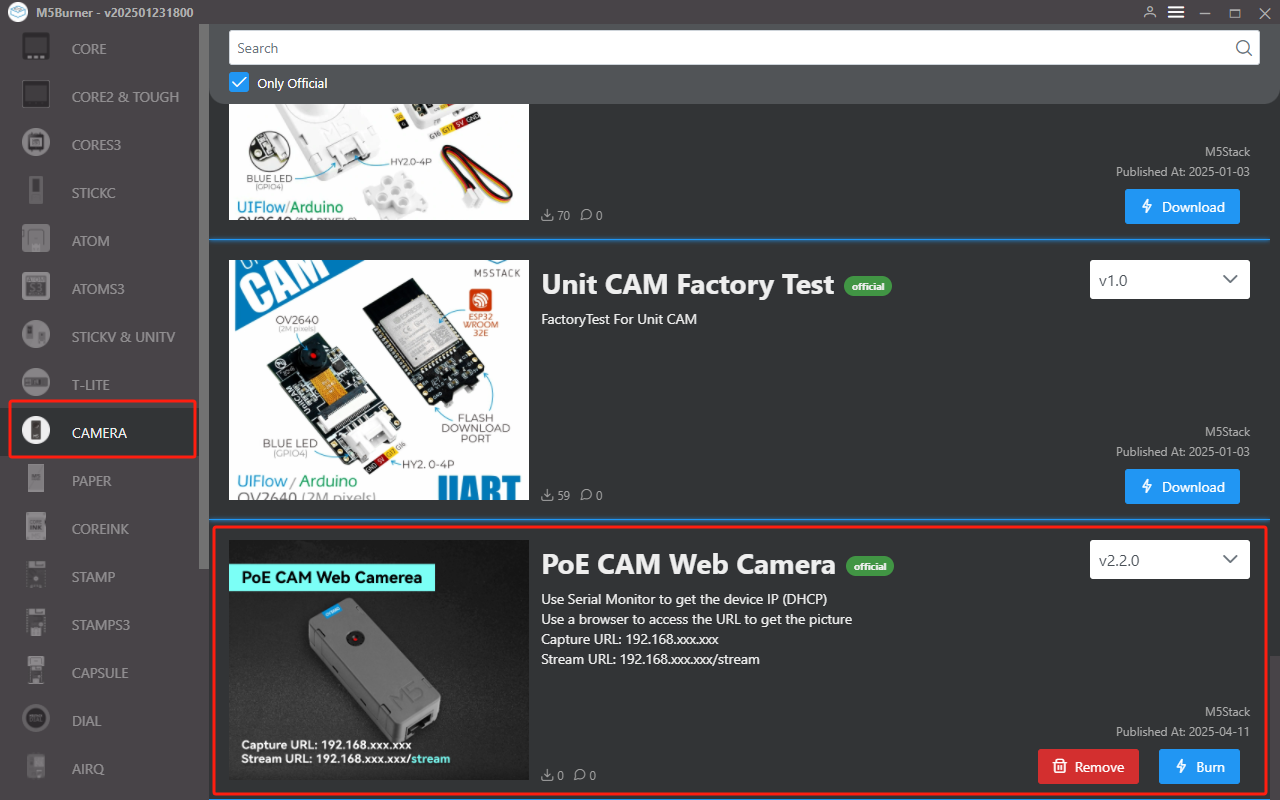Focus the Search input field
Image resolution: width=1280 pixels, height=800 pixels.
coord(744,48)
